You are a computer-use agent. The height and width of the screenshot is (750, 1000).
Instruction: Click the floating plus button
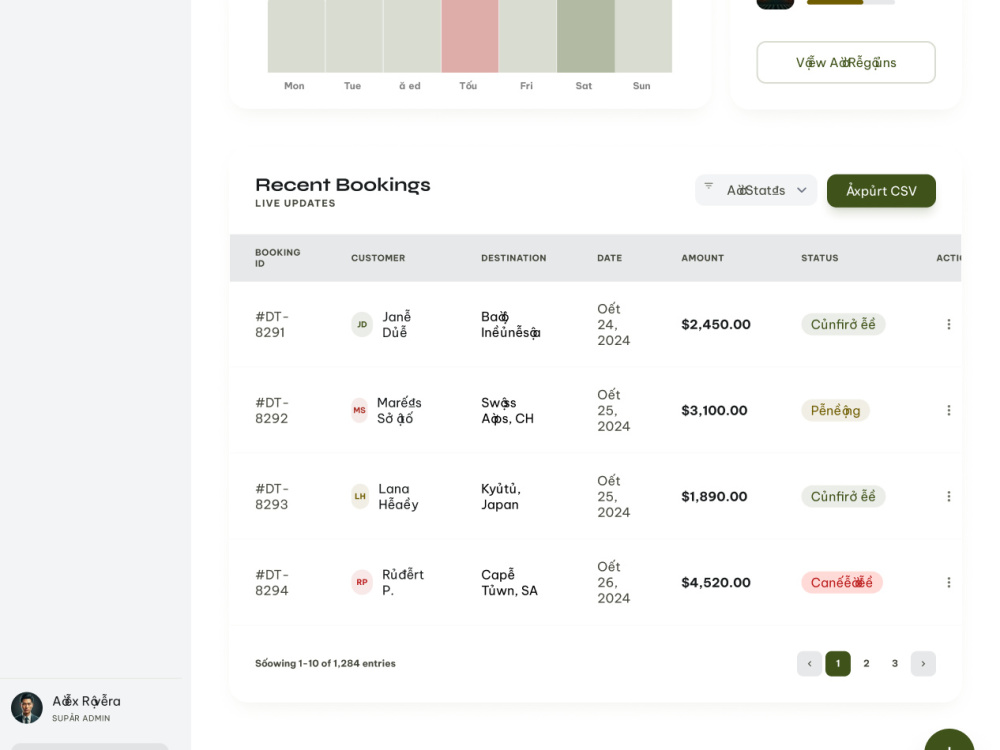pyautogui.click(x=949, y=740)
